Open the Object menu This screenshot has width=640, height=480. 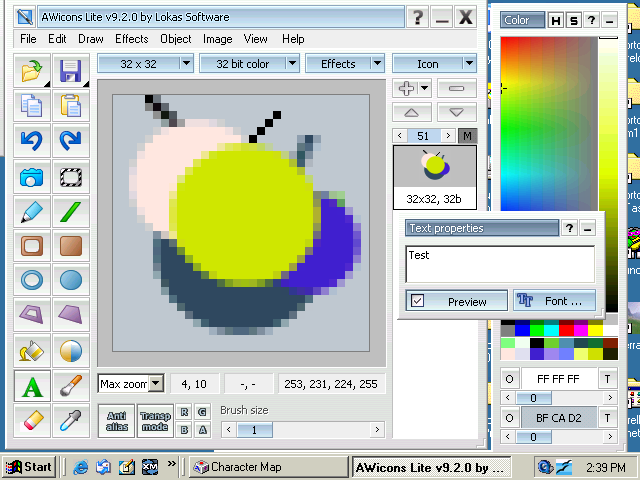pos(176,39)
